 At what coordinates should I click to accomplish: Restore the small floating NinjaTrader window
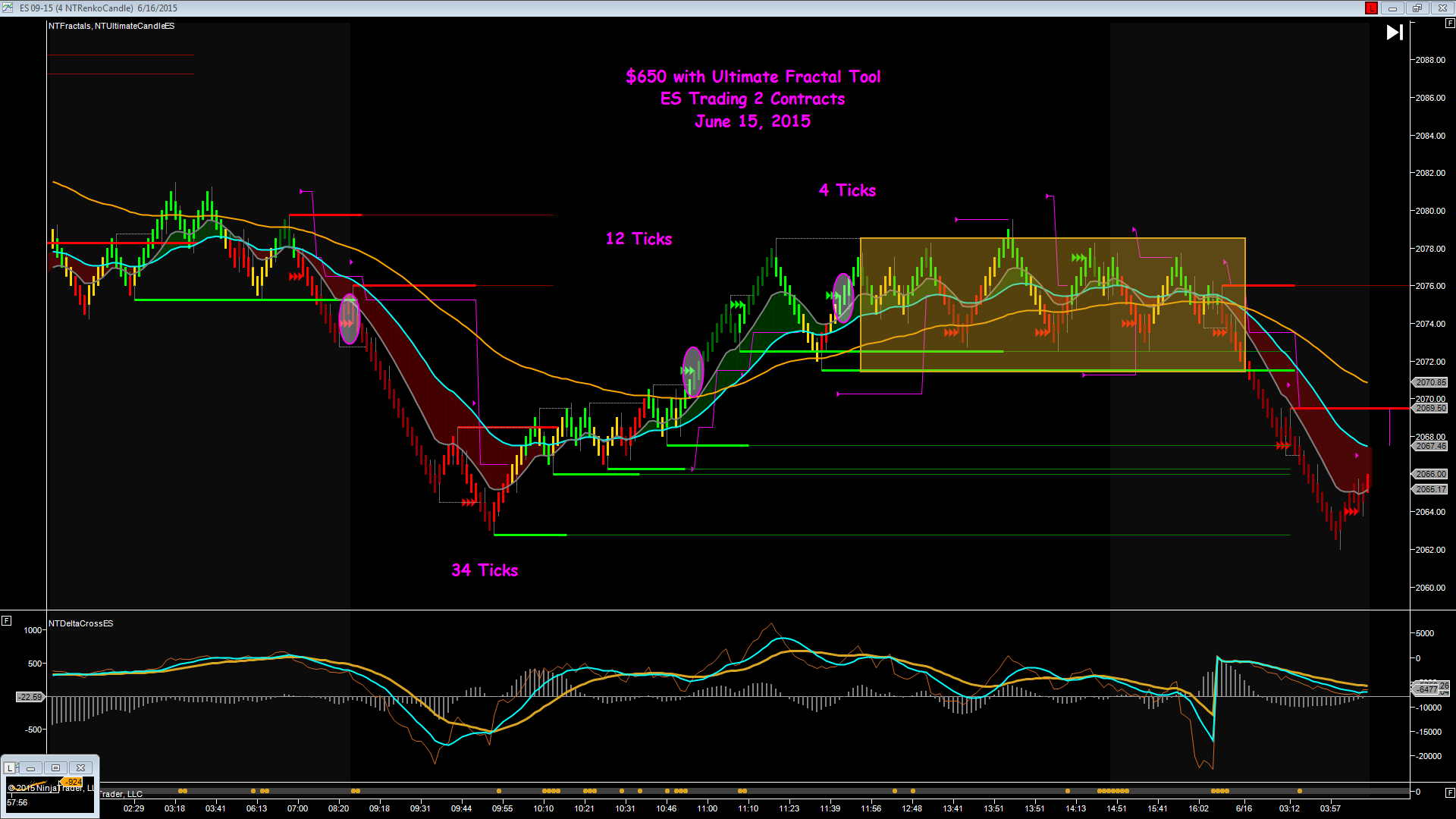[x=55, y=768]
